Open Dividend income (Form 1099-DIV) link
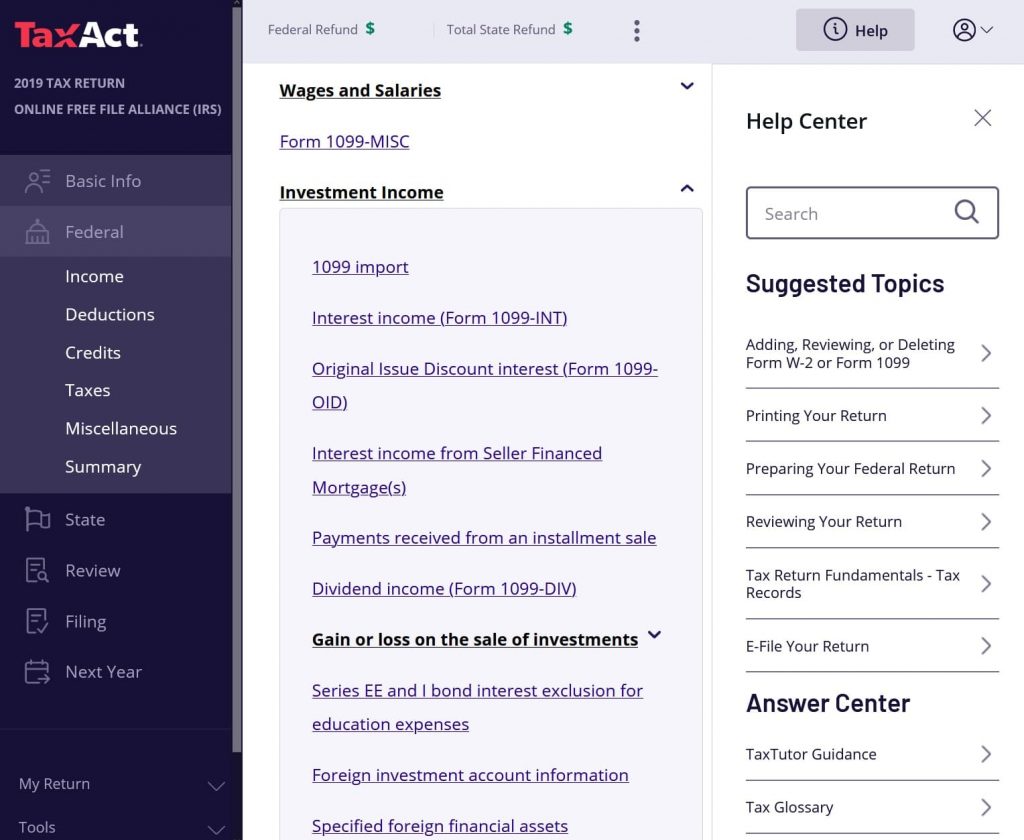The height and width of the screenshot is (840, 1024). (x=444, y=589)
